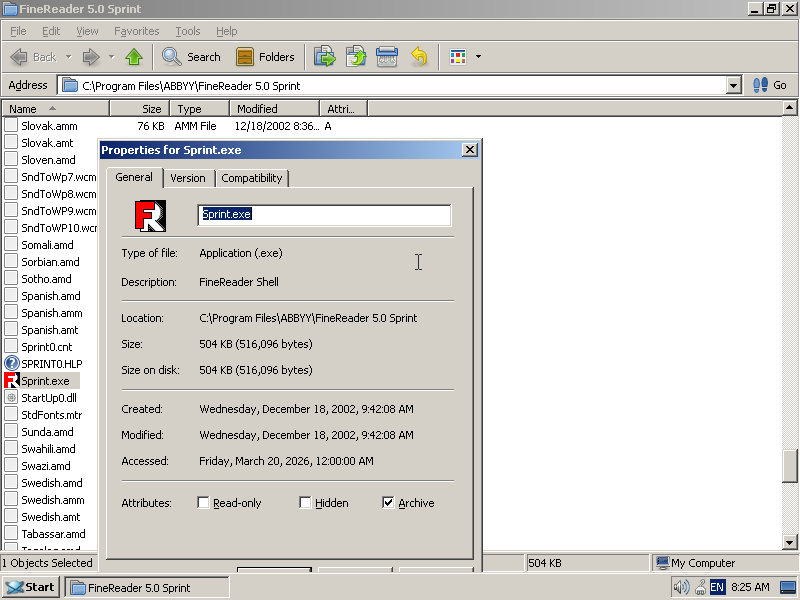Click the Copy To folder toolbar icon

tap(356, 57)
